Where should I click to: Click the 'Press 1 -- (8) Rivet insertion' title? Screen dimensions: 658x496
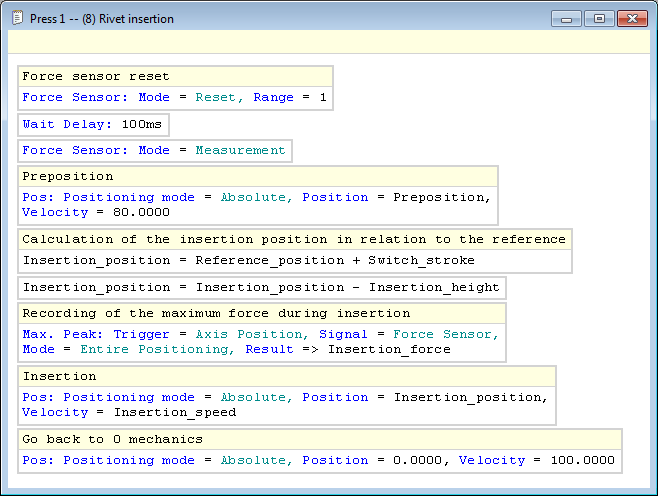[102, 19]
